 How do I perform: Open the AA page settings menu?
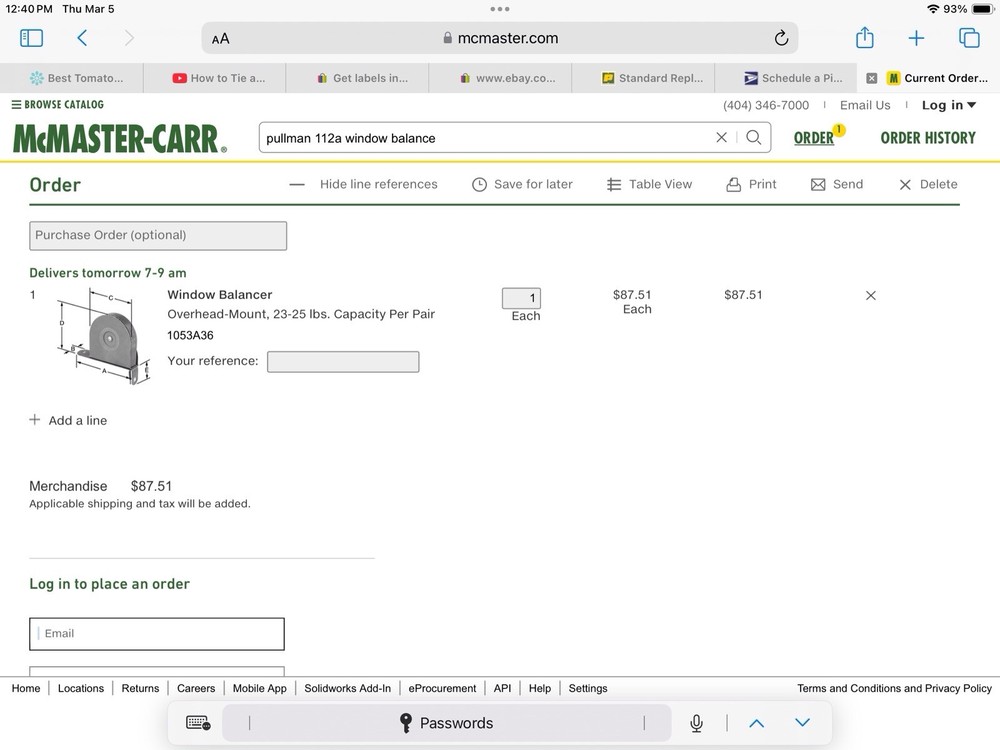[x=221, y=39]
